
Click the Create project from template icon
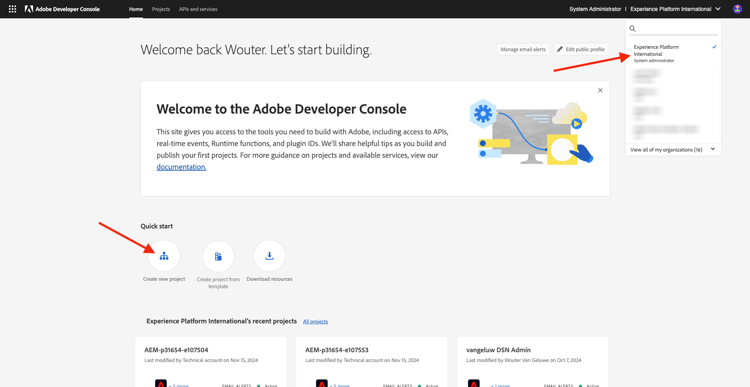218,256
